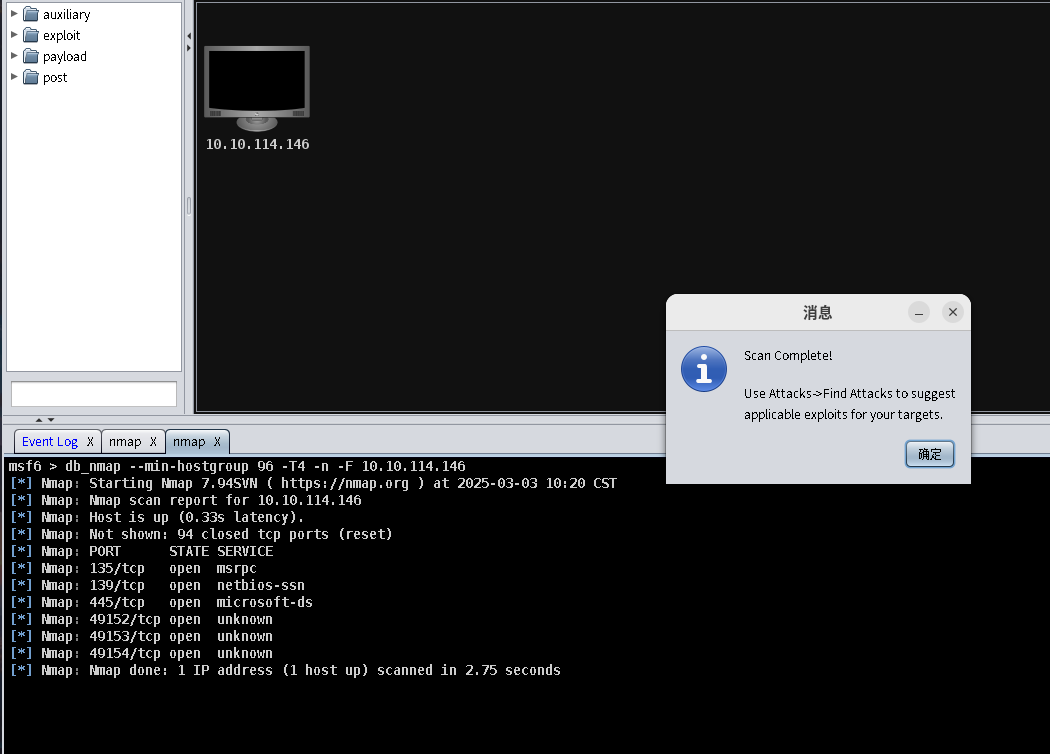Expand the post modules disclosure triangle

coord(14,77)
